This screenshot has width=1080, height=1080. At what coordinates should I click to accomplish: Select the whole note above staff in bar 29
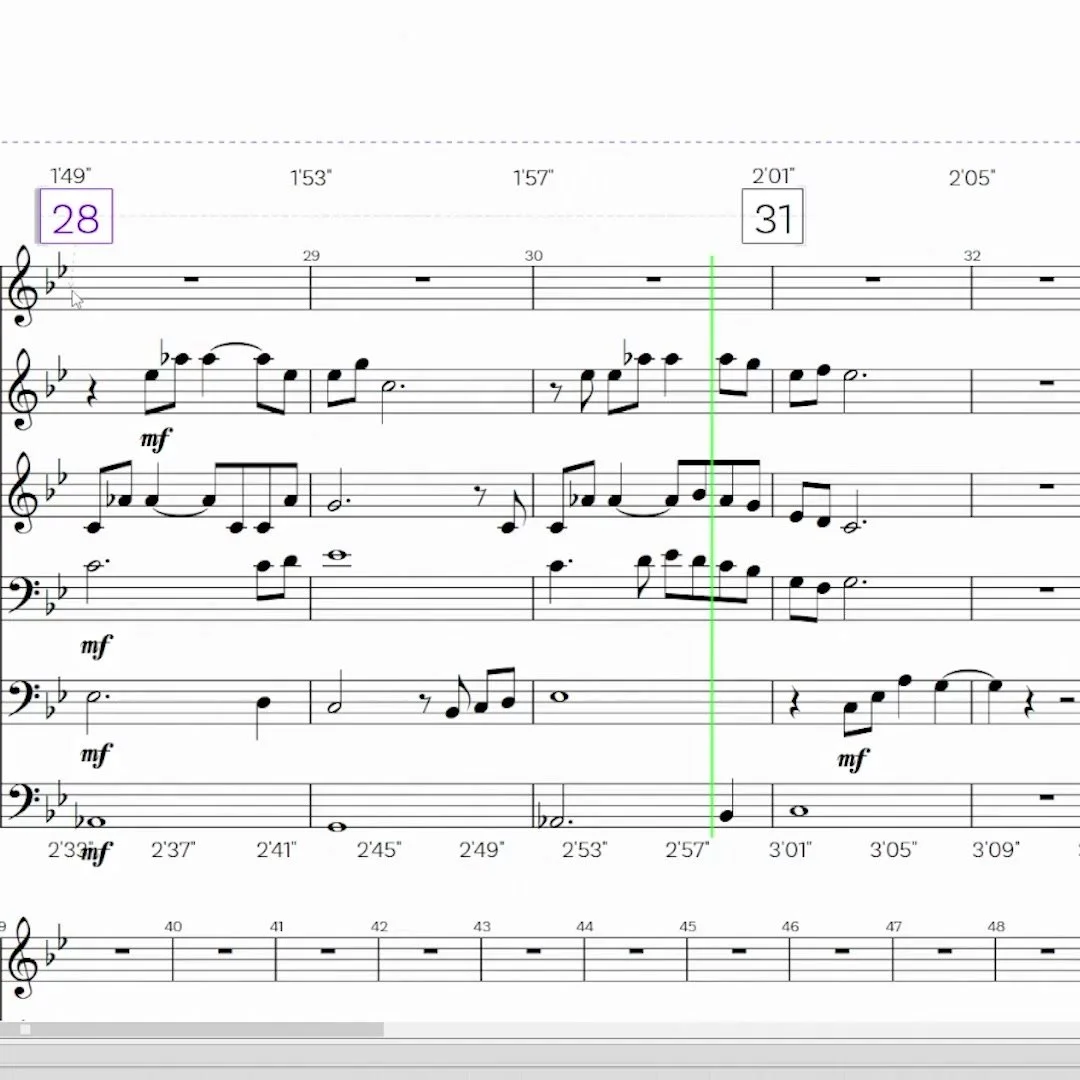pos(338,555)
